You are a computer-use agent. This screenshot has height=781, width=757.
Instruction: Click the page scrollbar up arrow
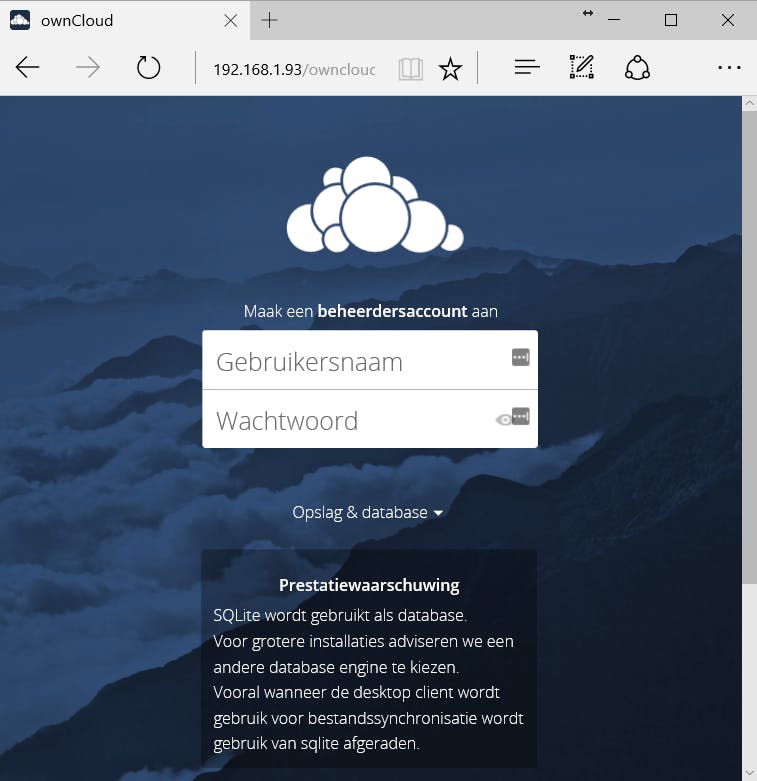pos(749,103)
